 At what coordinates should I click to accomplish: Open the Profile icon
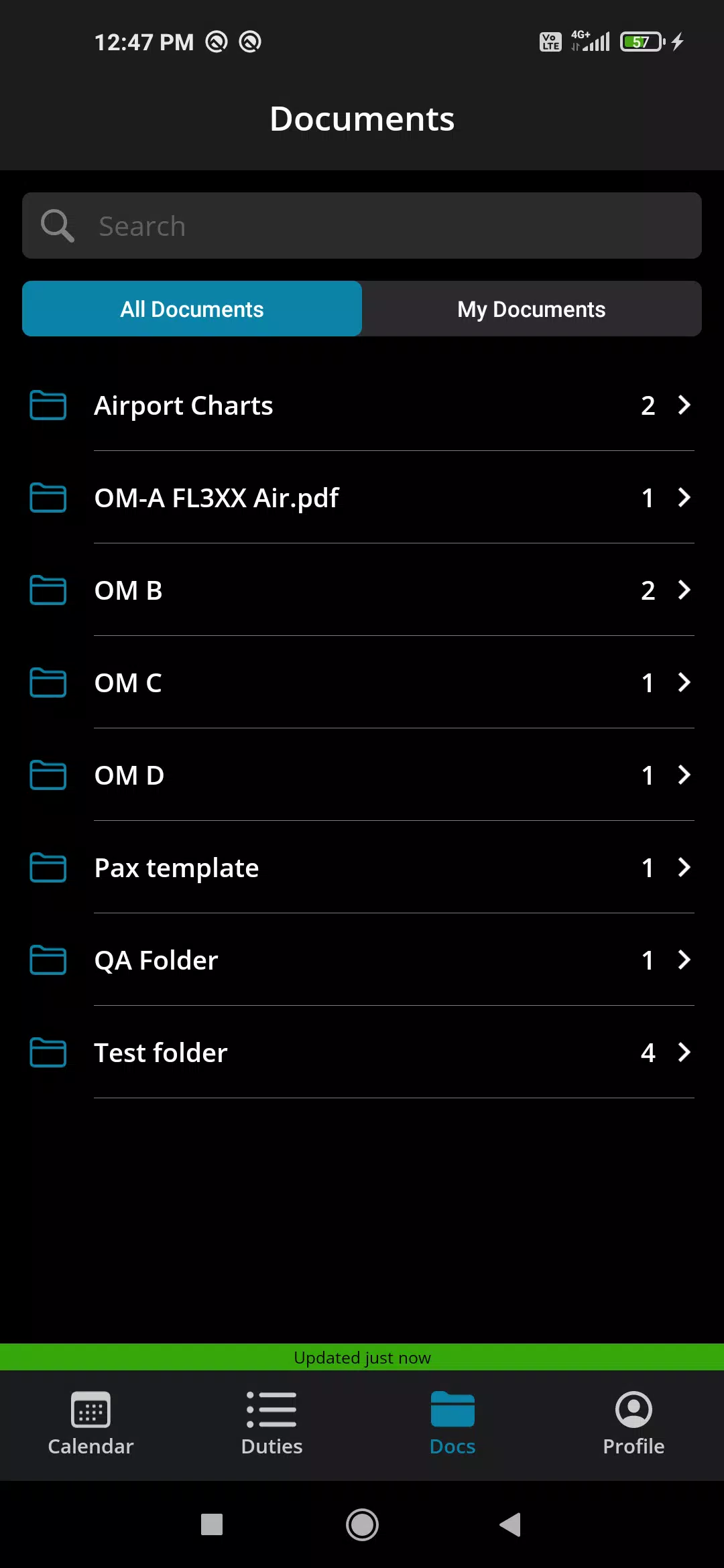tap(633, 1409)
